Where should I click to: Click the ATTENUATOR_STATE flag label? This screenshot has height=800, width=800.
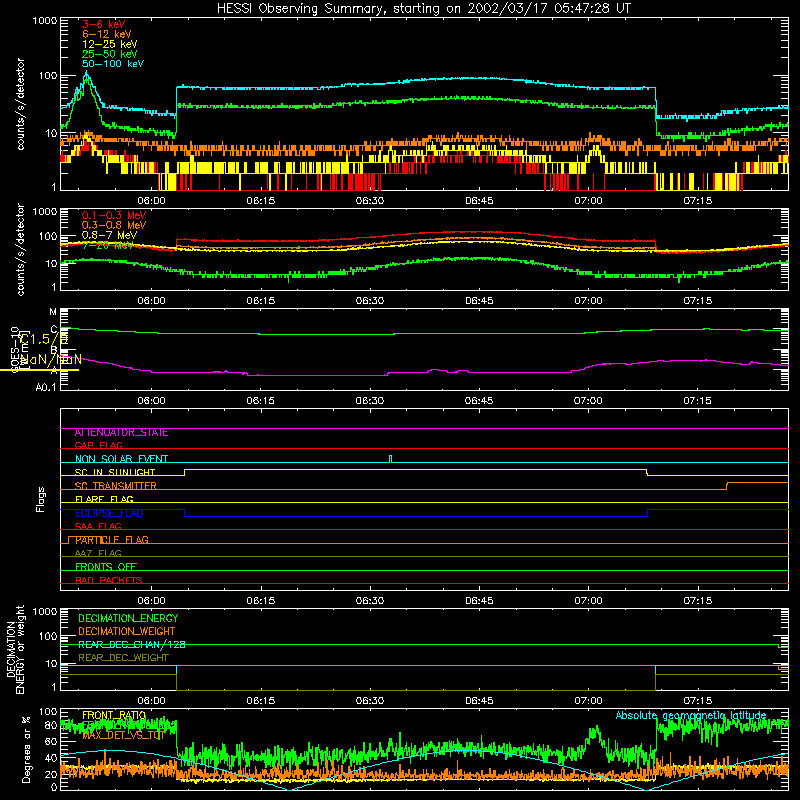(121, 433)
